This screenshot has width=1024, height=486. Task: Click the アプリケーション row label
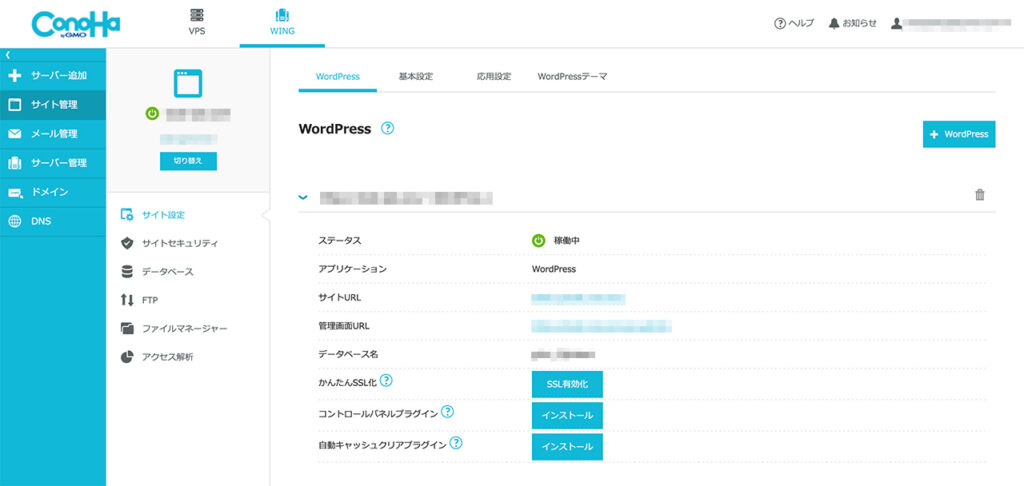coord(353,268)
